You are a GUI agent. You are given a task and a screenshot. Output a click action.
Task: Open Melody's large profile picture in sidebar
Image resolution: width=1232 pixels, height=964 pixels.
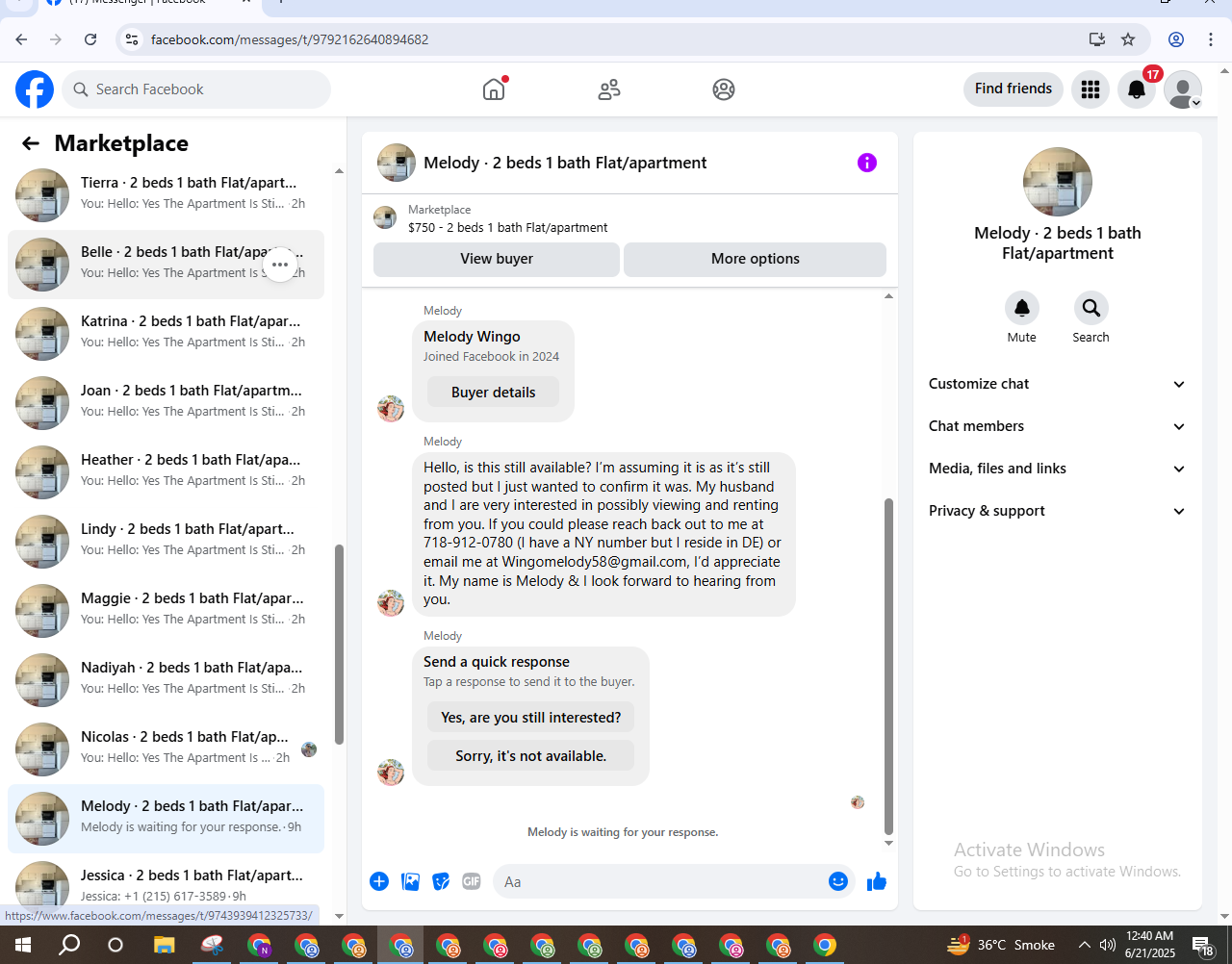pos(1058,182)
